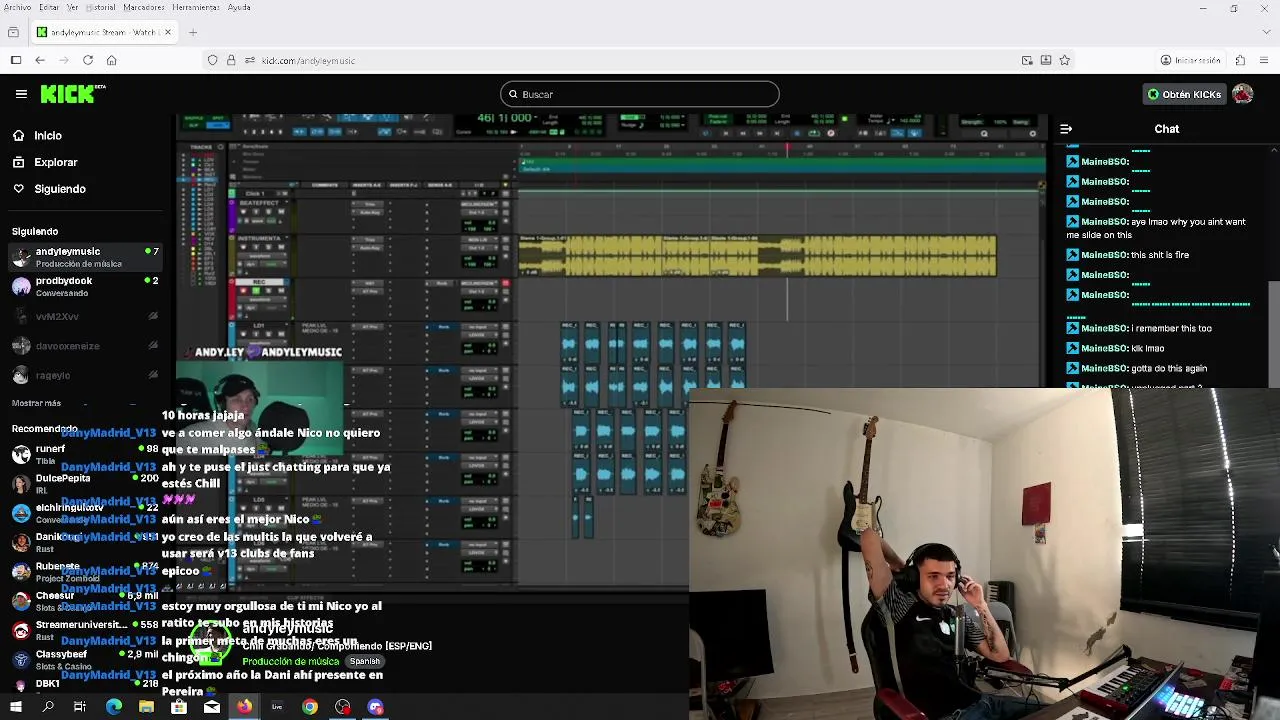Click the Explorar browse icon in sidebar
1280x720 pixels.
tap(18, 162)
